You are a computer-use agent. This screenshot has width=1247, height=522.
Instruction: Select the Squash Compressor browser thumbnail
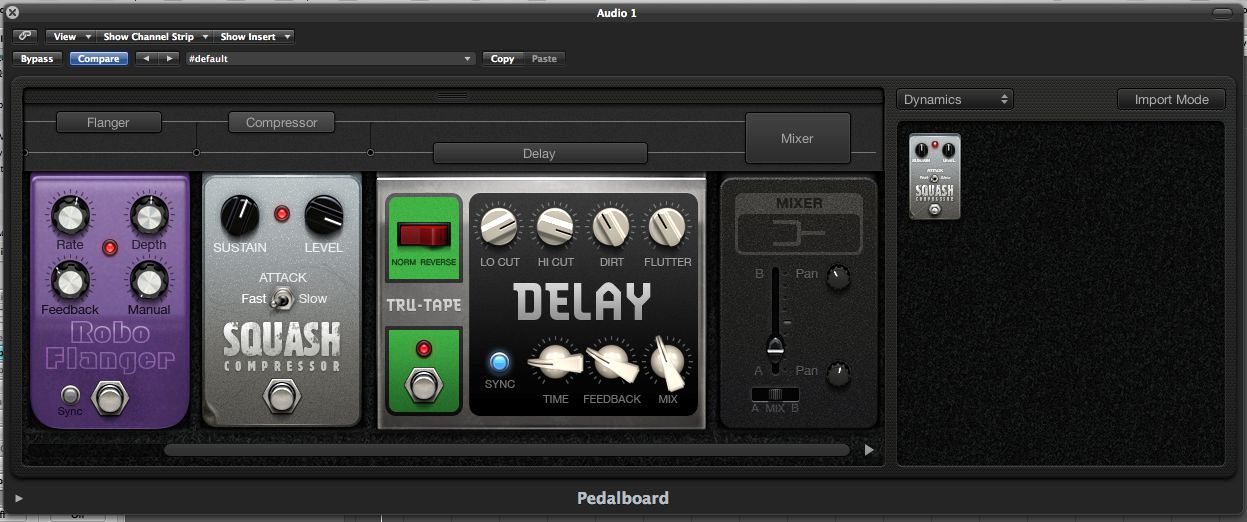point(935,176)
